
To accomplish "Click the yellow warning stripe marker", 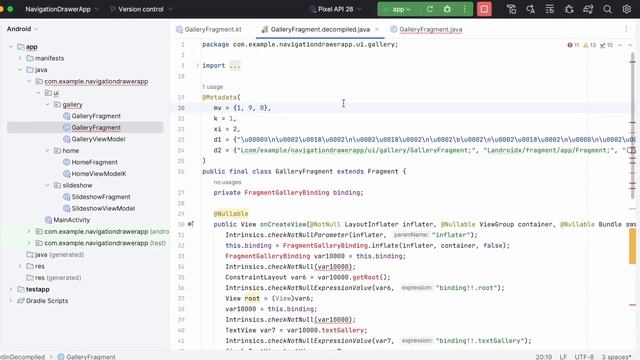I will click(632, 246).
